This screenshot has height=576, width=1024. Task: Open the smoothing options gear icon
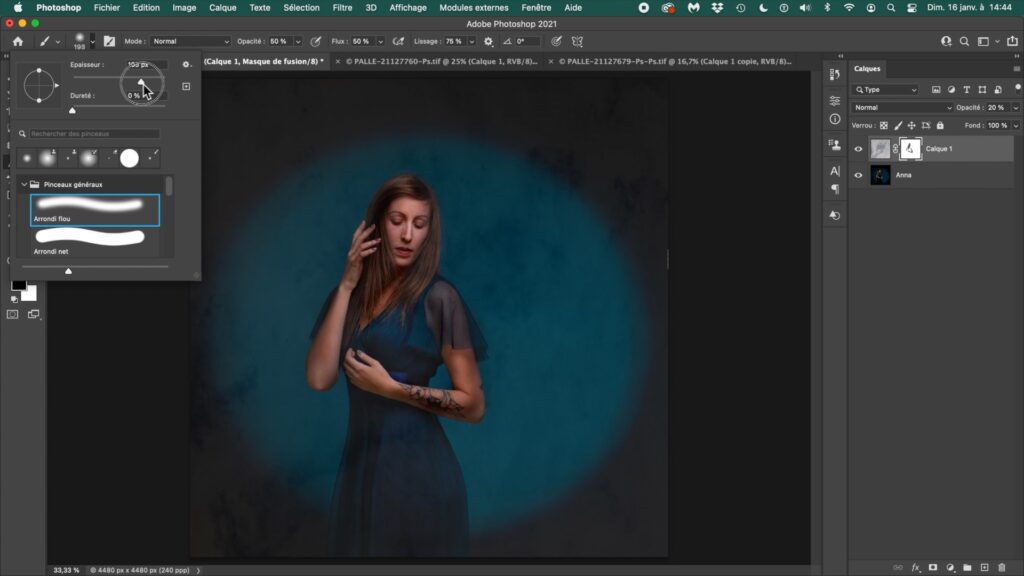point(488,42)
